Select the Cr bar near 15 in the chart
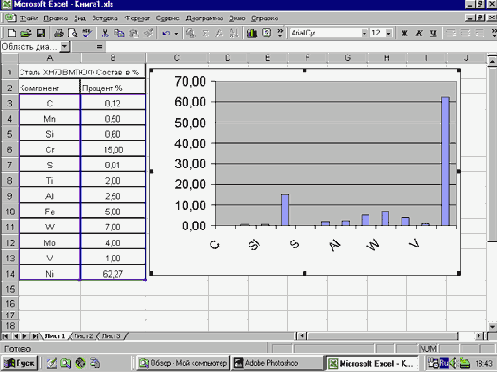The width and height of the screenshot is (497, 372). click(285, 210)
